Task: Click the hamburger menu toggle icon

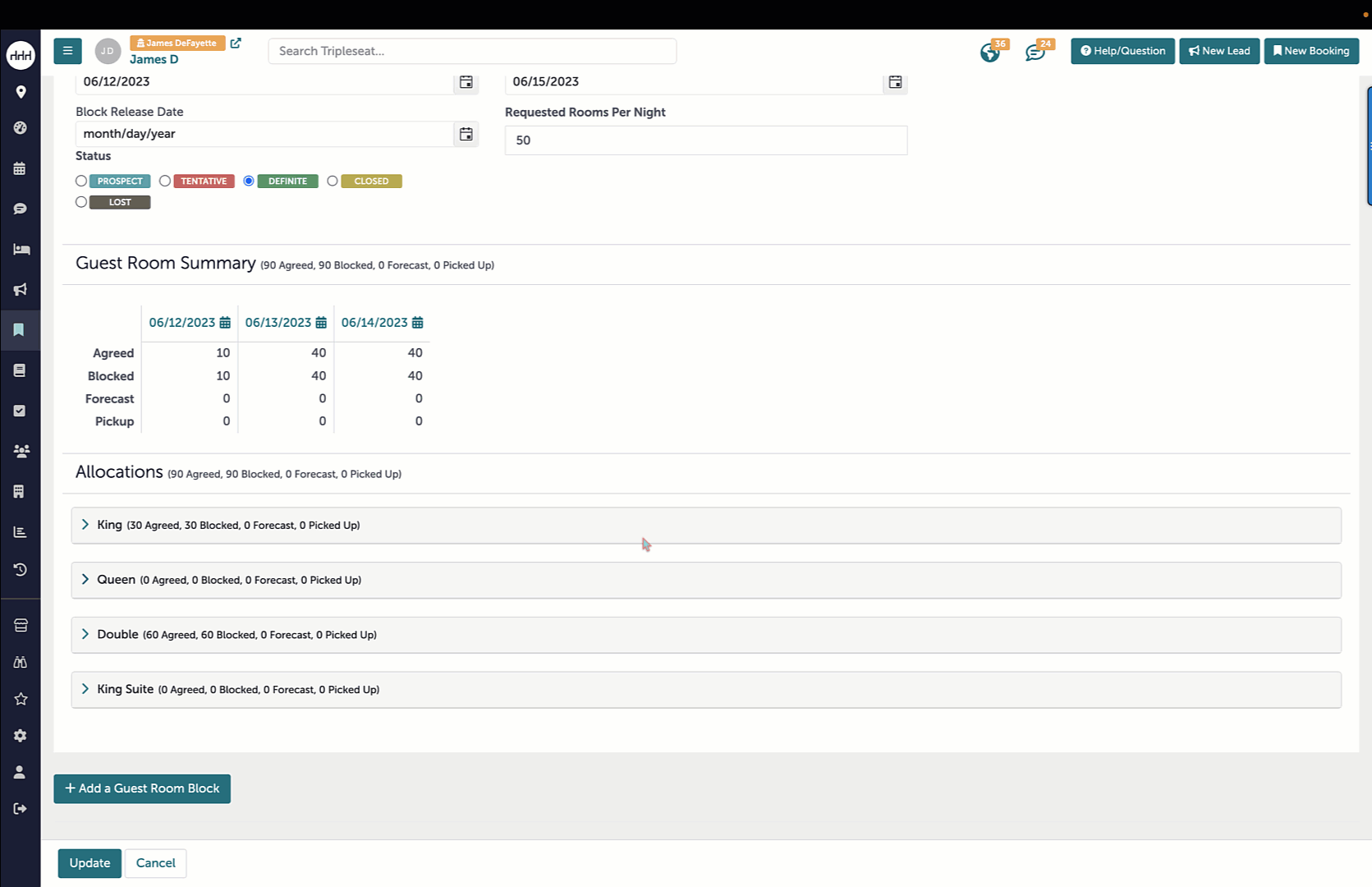Action: (67, 51)
